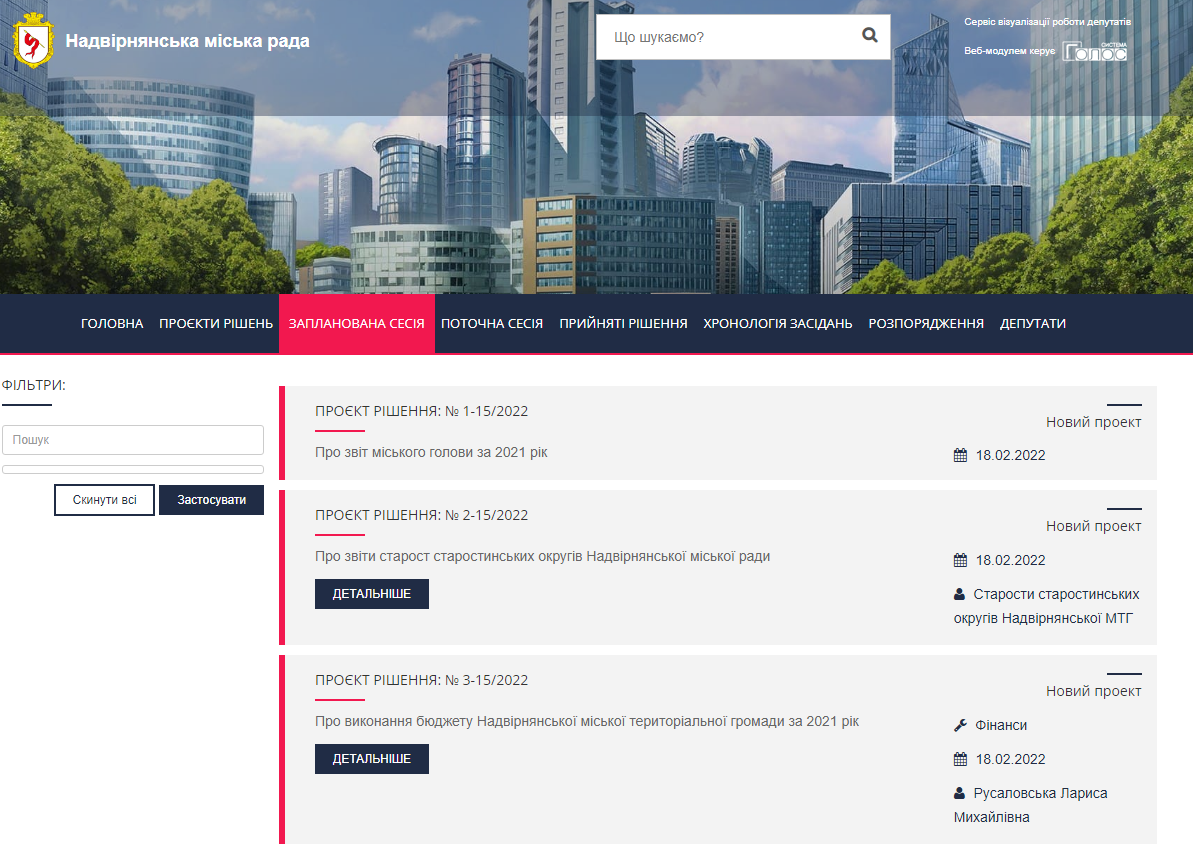This screenshot has width=1193, height=848.
Task: Click the wrench icon next to Фінанси
Action: click(960, 725)
